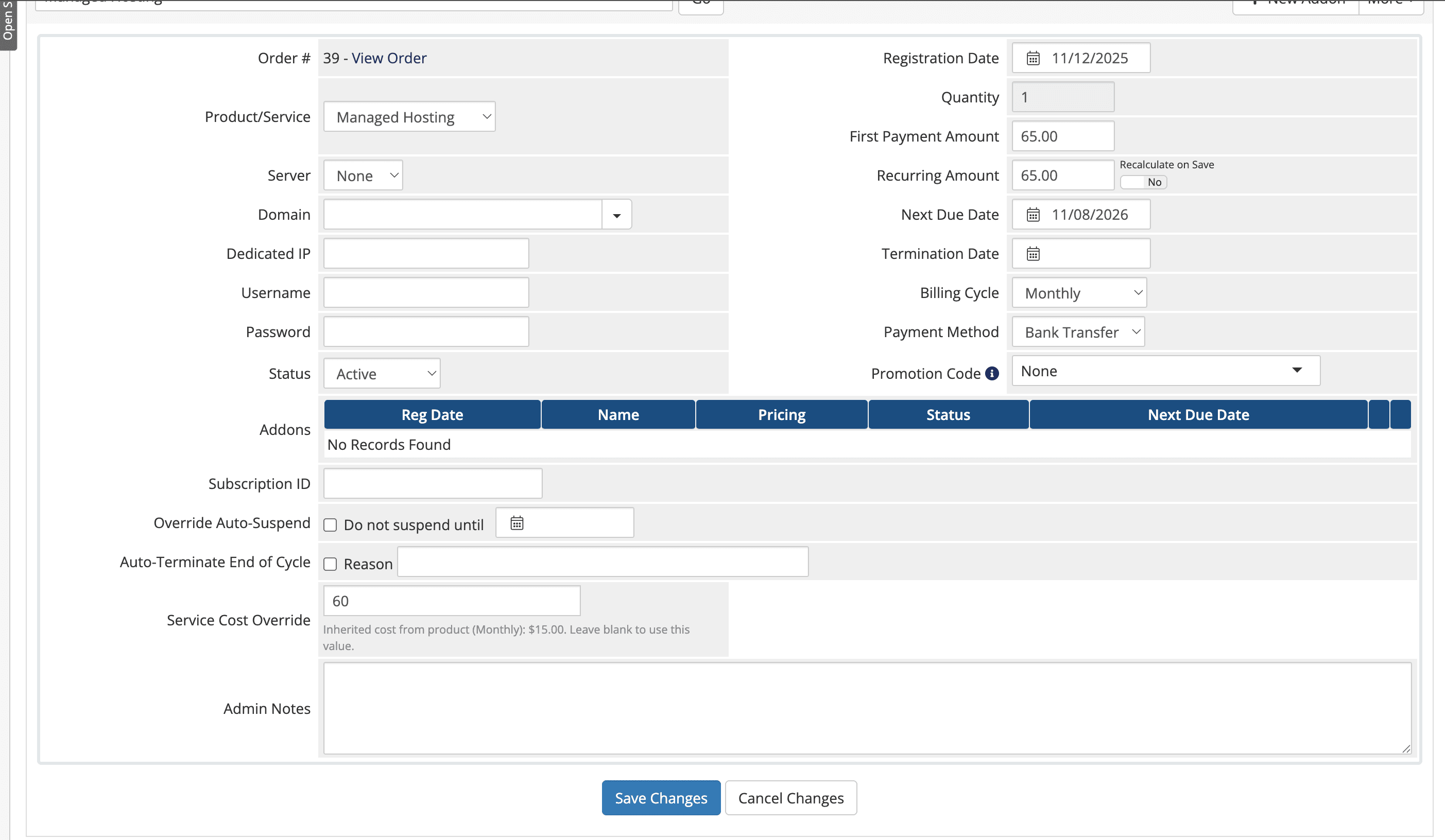Click the Promotion Code info icon
Viewport: 1445px width, 840px height.
click(x=992, y=373)
